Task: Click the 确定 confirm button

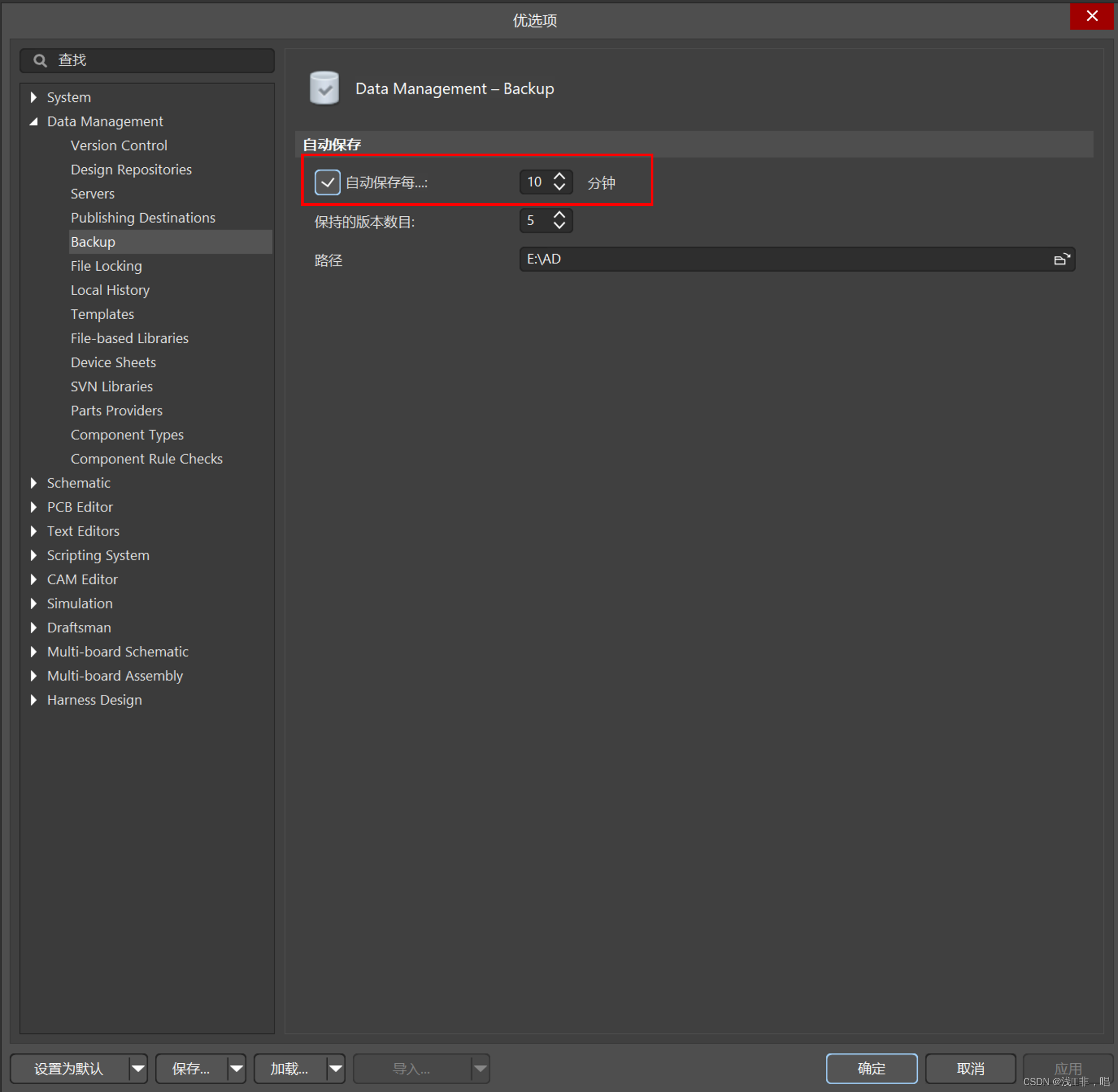Action: click(x=871, y=1068)
